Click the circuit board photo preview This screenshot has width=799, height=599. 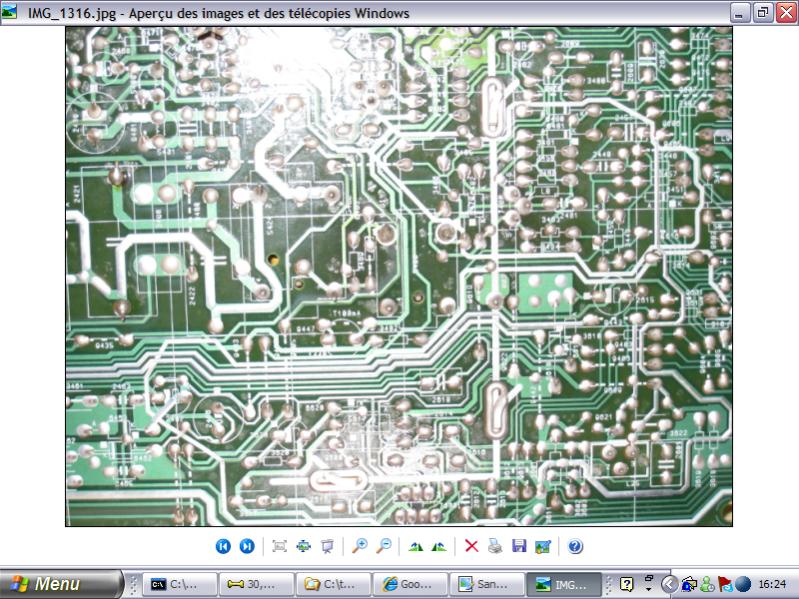[399, 277]
